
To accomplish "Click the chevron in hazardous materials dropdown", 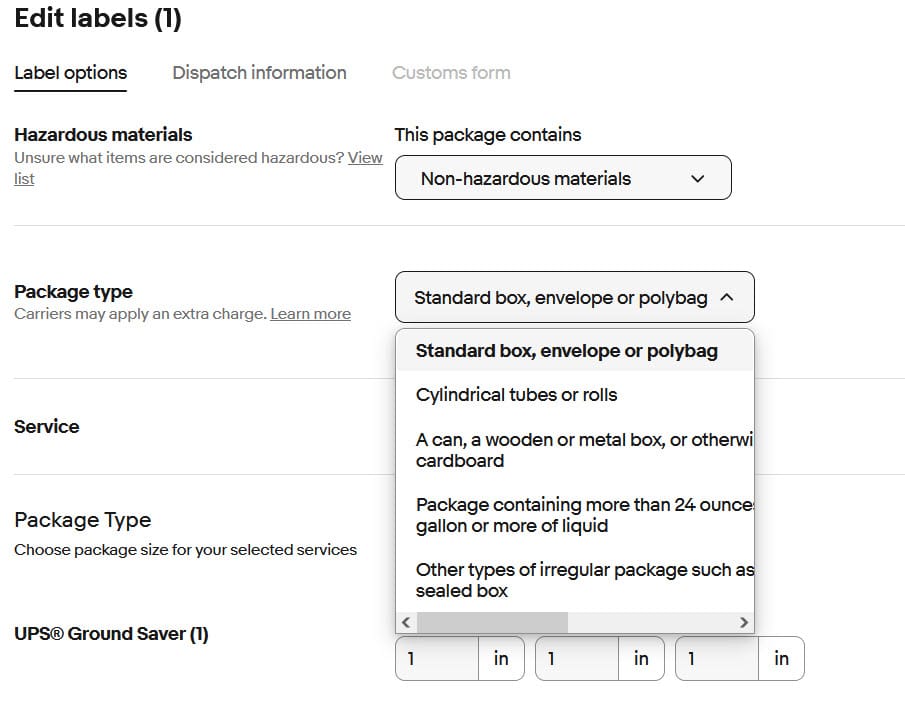I will point(698,179).
